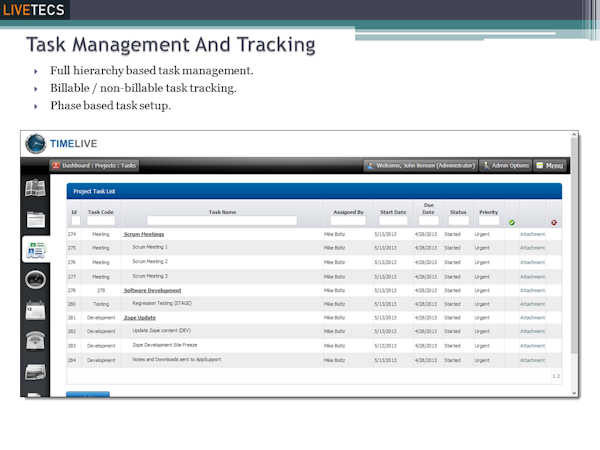
Task: Click the Start Date column header
Action: [x=393, y=212]
